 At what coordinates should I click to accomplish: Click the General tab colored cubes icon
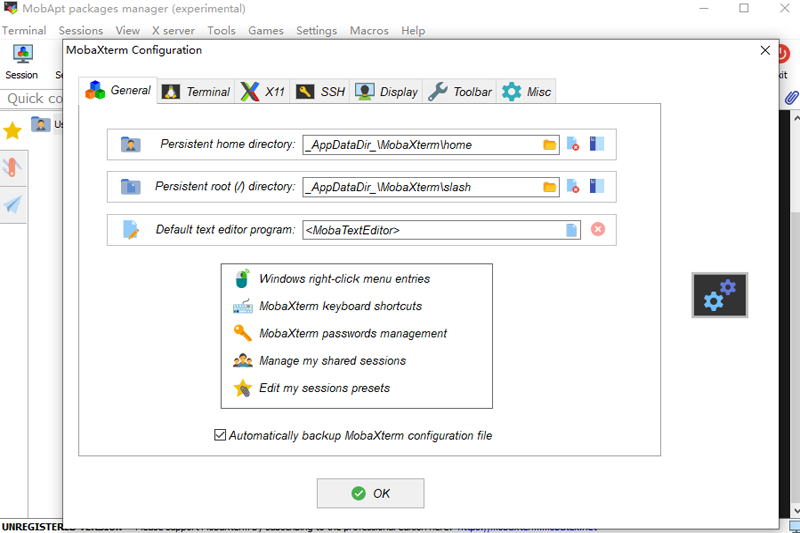95,90
